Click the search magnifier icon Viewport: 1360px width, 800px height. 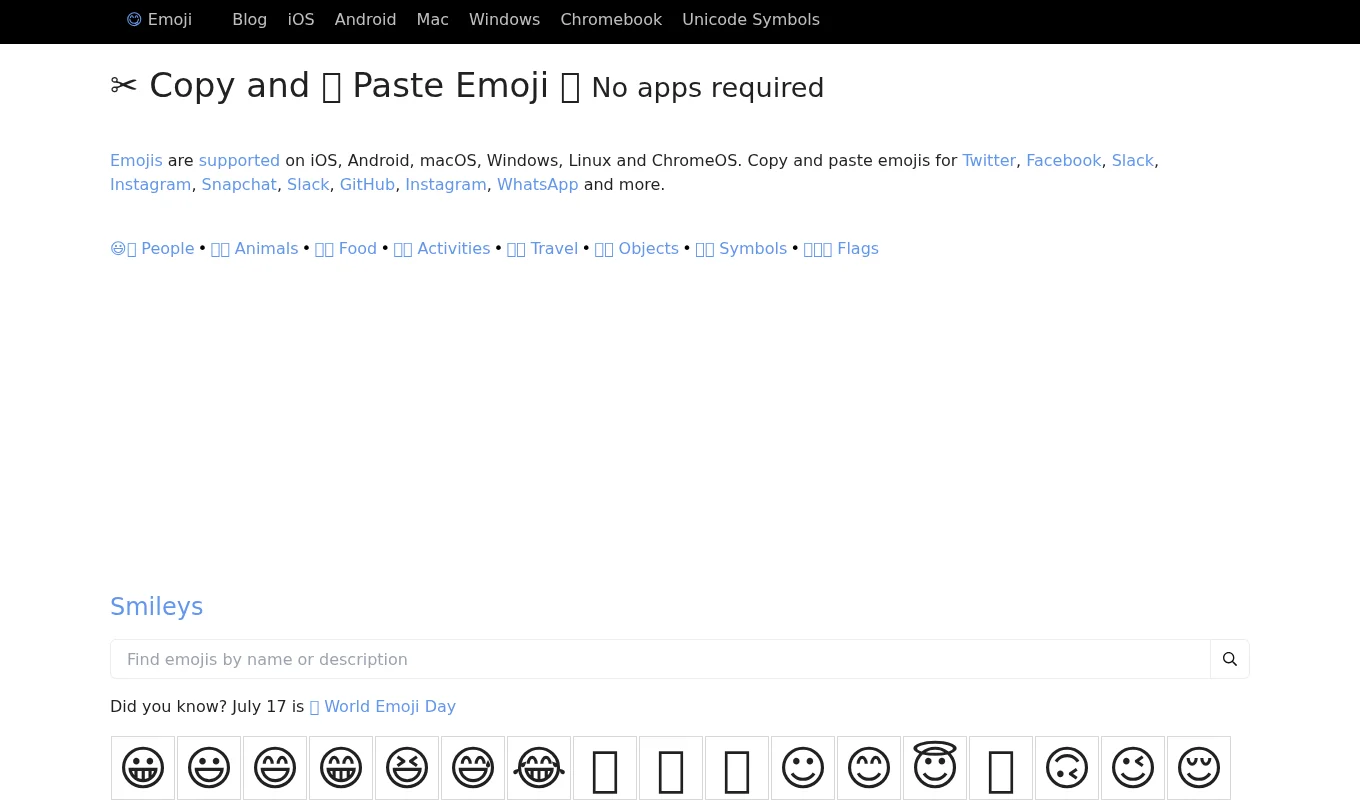1230,659
